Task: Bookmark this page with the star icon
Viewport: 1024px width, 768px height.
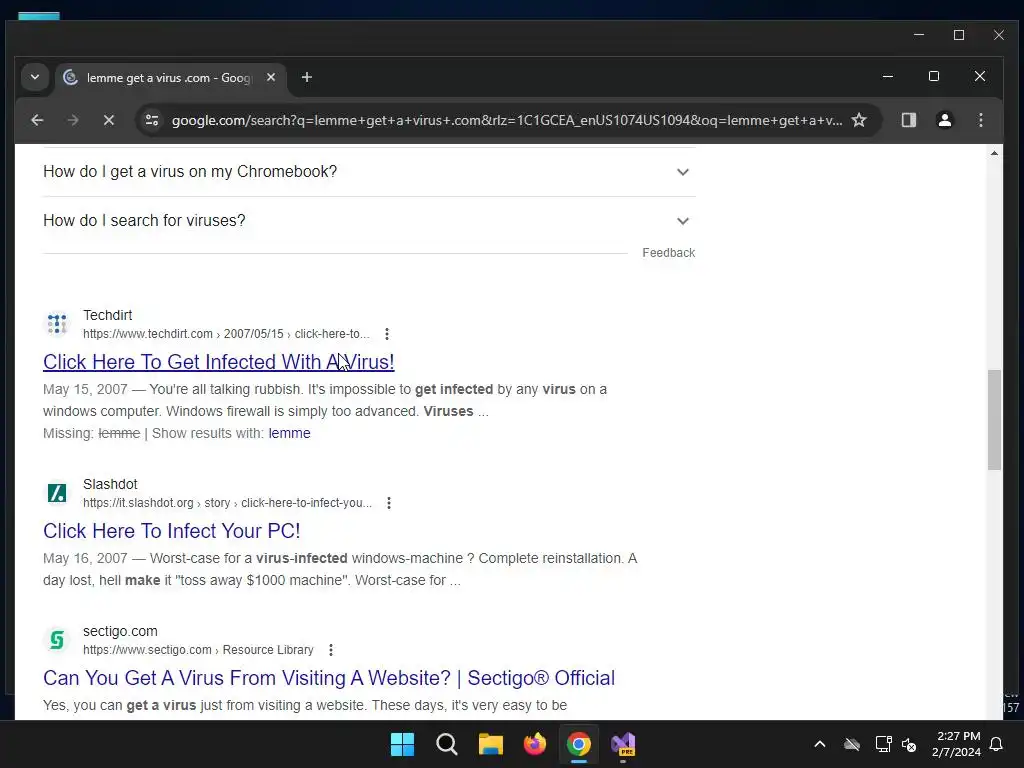Action: tap(859, 120)
